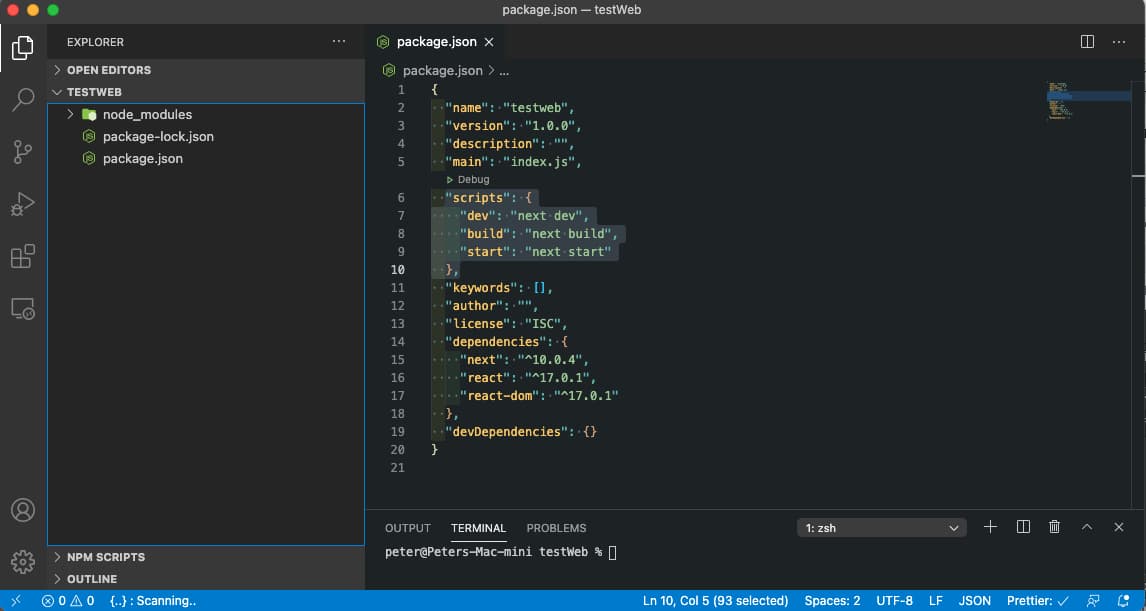Expand the NPM Scripts section

pos(206,557)
